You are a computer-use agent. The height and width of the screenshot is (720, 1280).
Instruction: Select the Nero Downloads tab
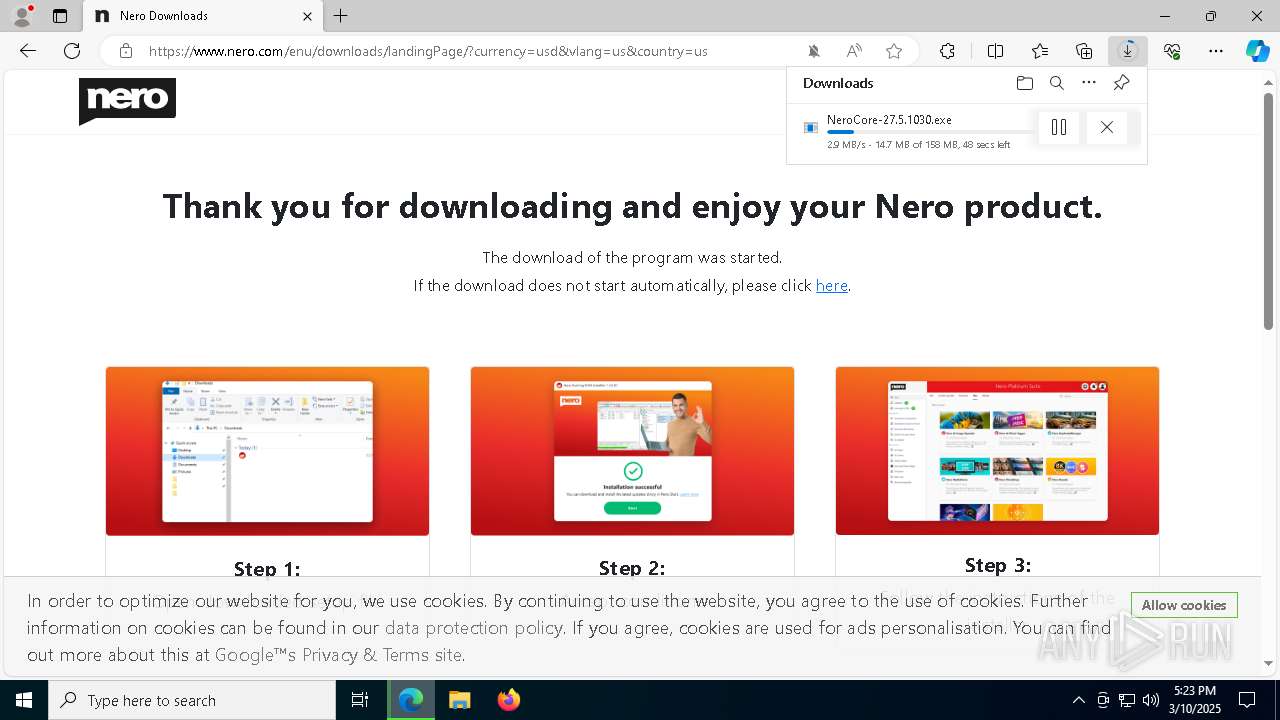pyautogui.click(x=204, y=16)
